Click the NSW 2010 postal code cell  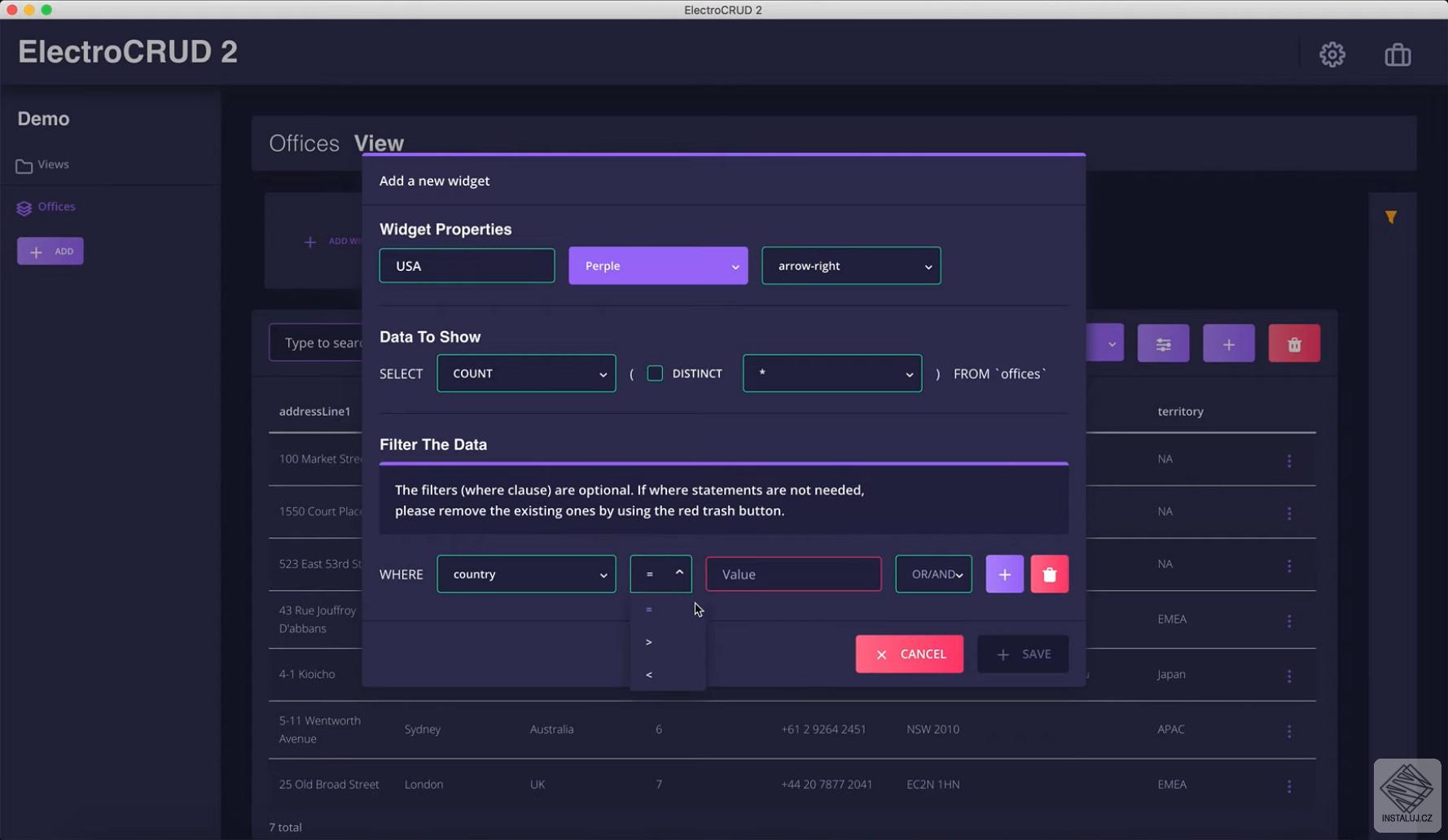[x=932, y=729]
